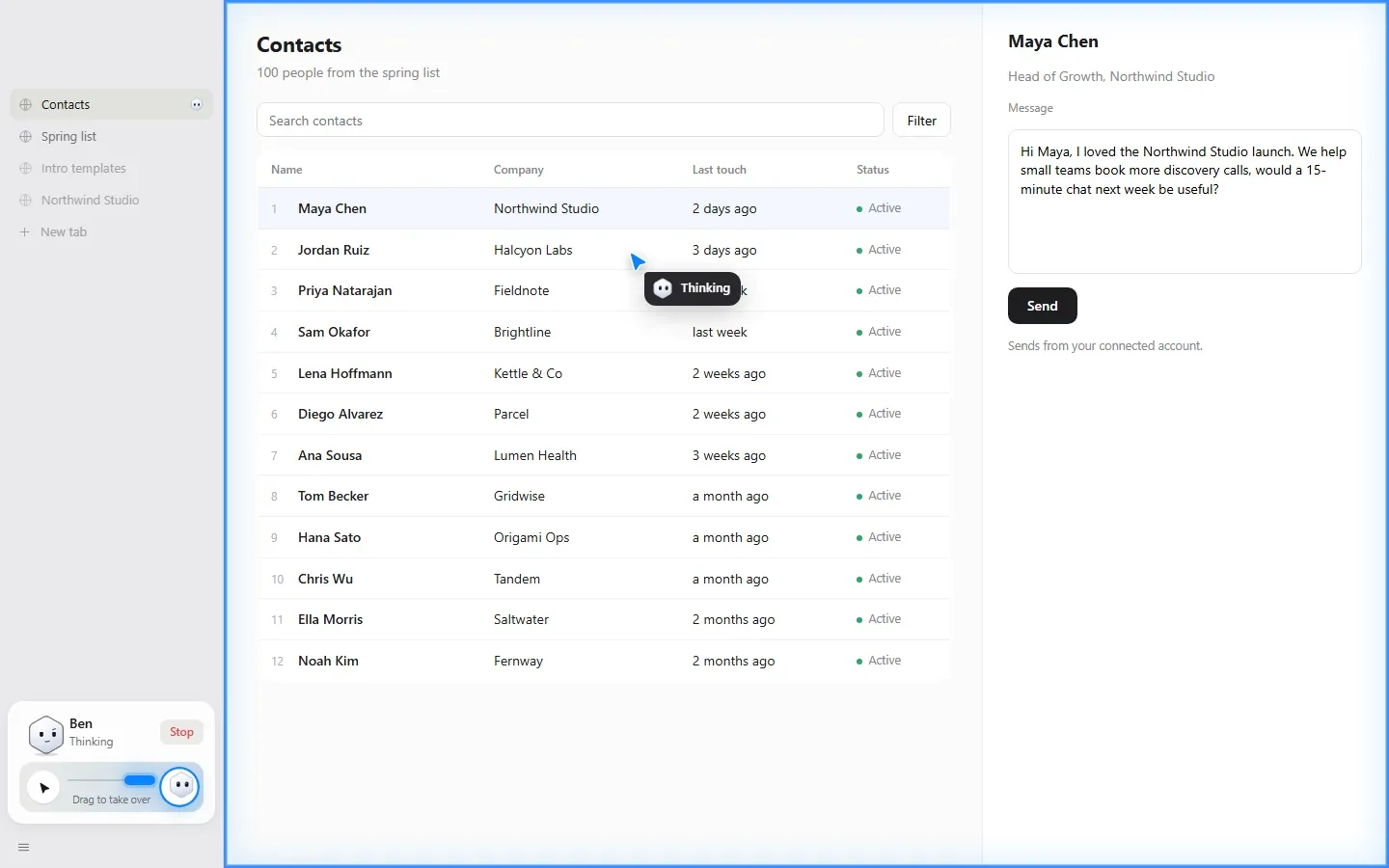
Task: Click the Active status for Diego Alvarez
Action: click(879, 414)
